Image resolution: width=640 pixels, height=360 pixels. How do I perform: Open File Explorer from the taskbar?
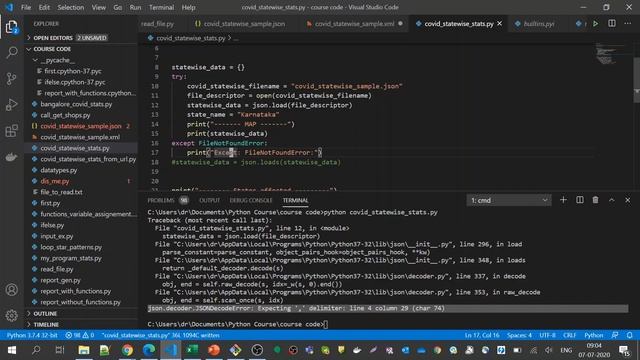coord(84,350)
